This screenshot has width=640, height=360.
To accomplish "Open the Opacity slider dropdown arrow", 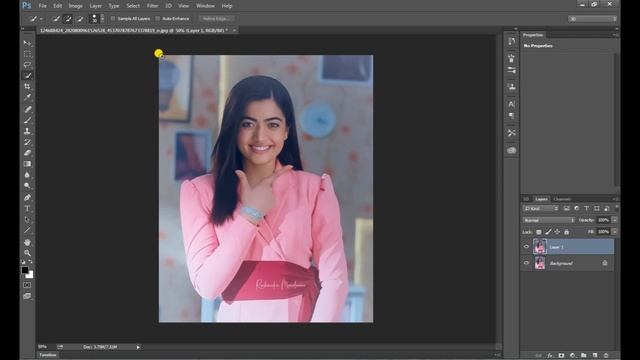I will tap(615, 220).
